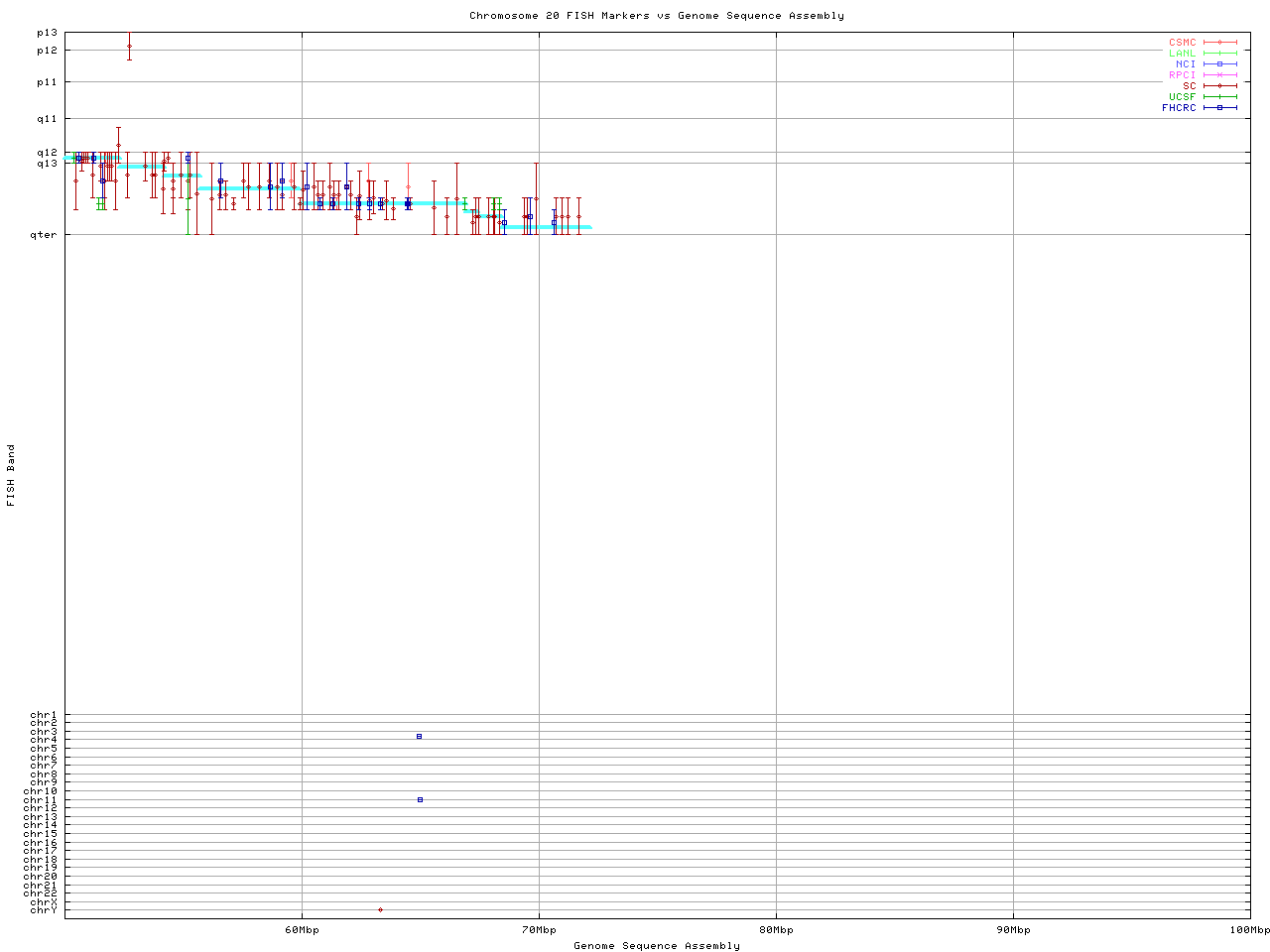The image size is (1270, 952).
Task: Click the chart title about Chromosome 20
Action: pos(657,16)
